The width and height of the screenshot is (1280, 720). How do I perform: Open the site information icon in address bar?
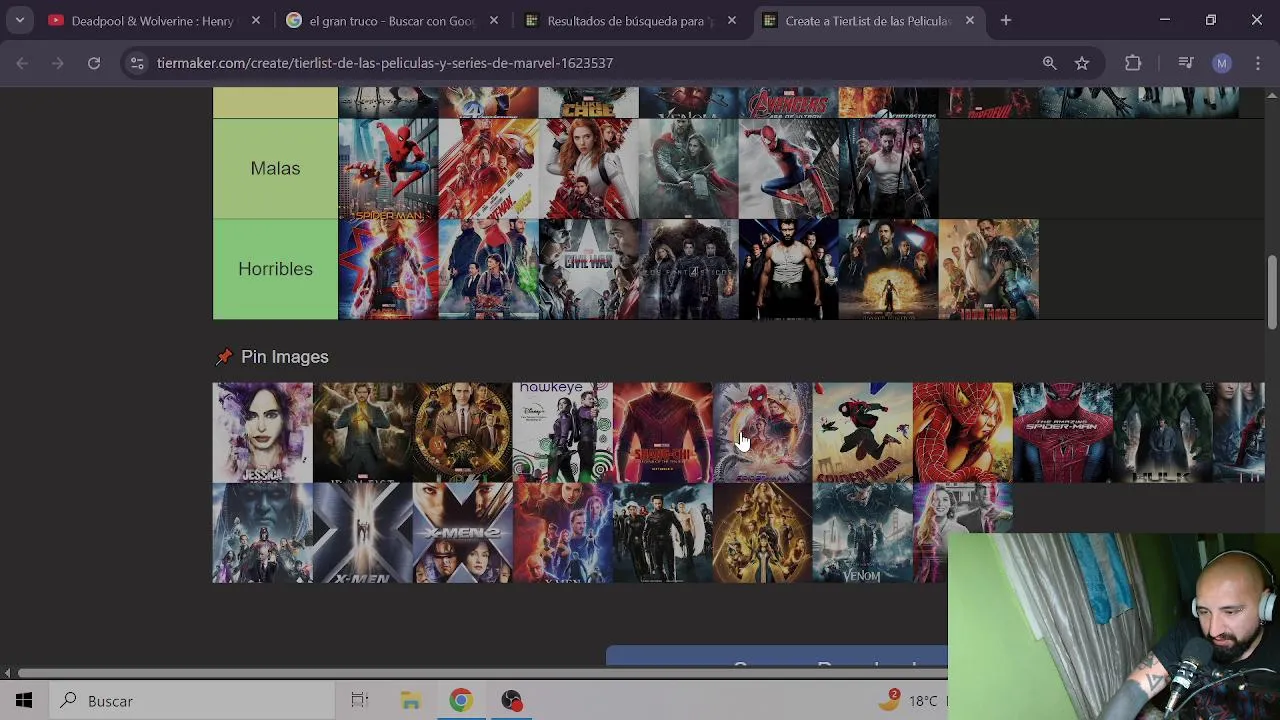pos(137,63)
